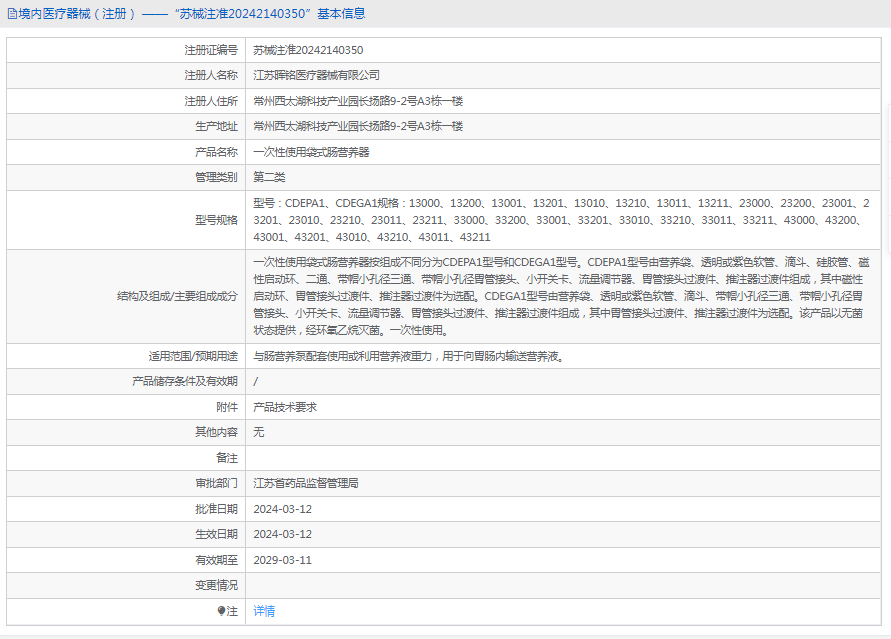
Task: Click the 适用范围/预期用途 row label
Action: 193,356
